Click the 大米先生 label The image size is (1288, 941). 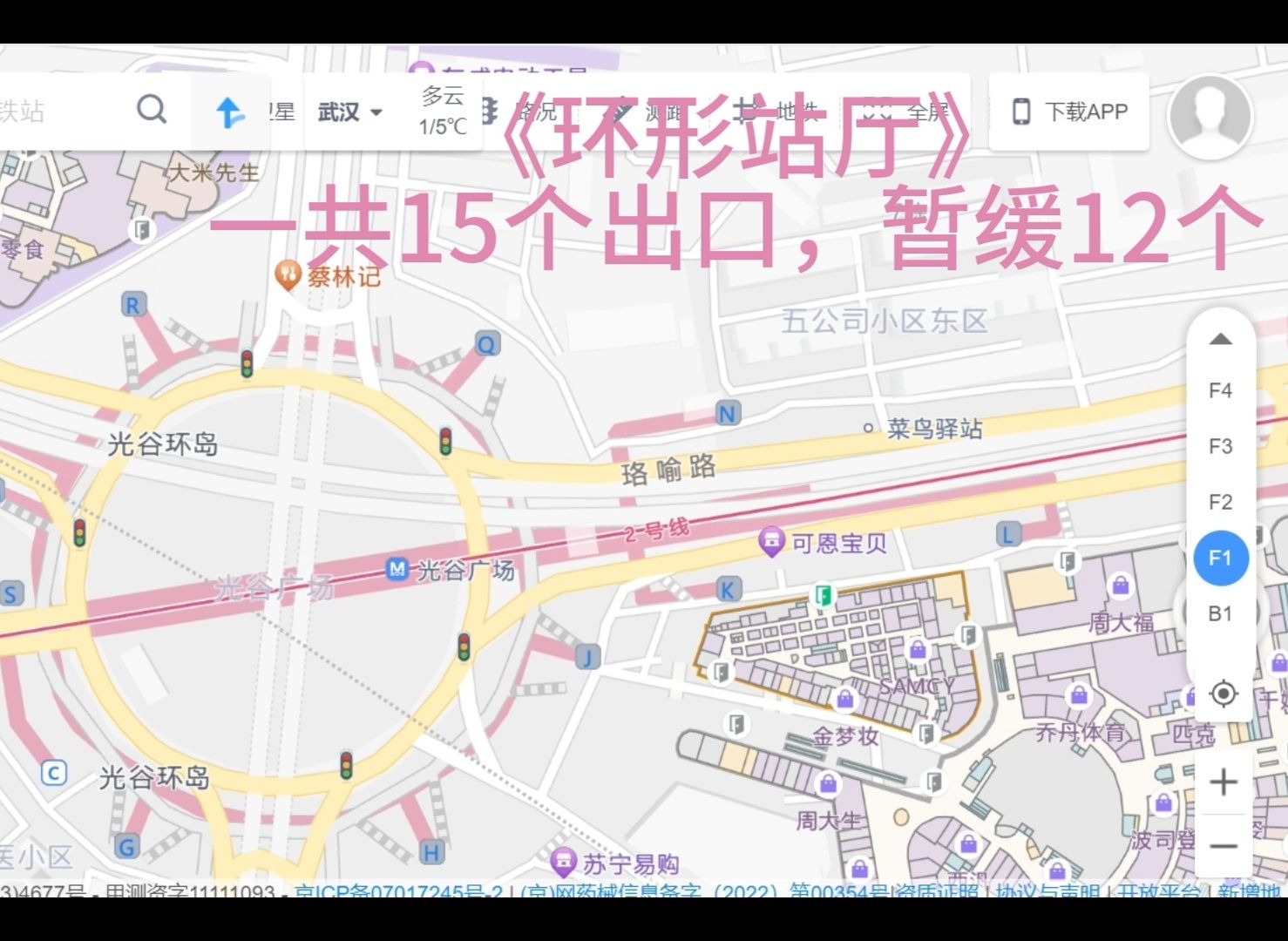pos(214,173)
